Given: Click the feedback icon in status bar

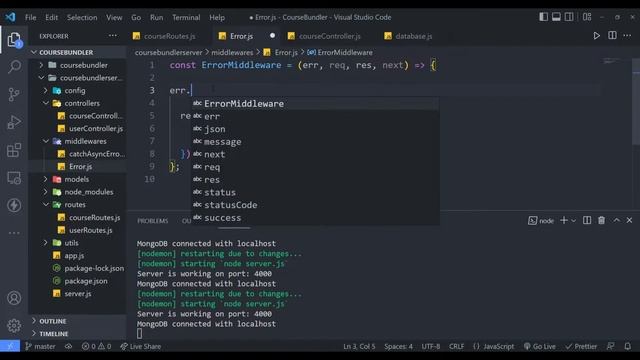Looking at the screenshot, I should click(x=611, y=346).
